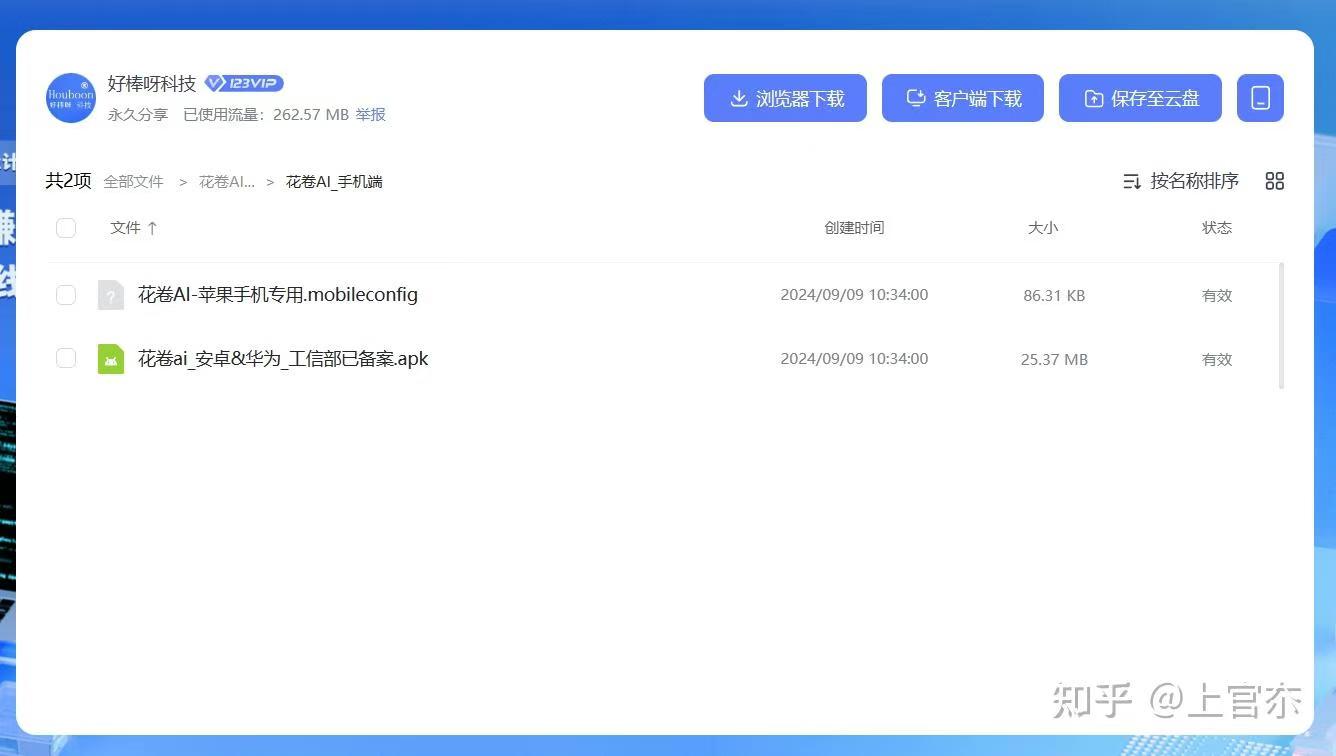Screen dimensions: 1336x756
Task: Click the 举报 report link
Action: 371,115
